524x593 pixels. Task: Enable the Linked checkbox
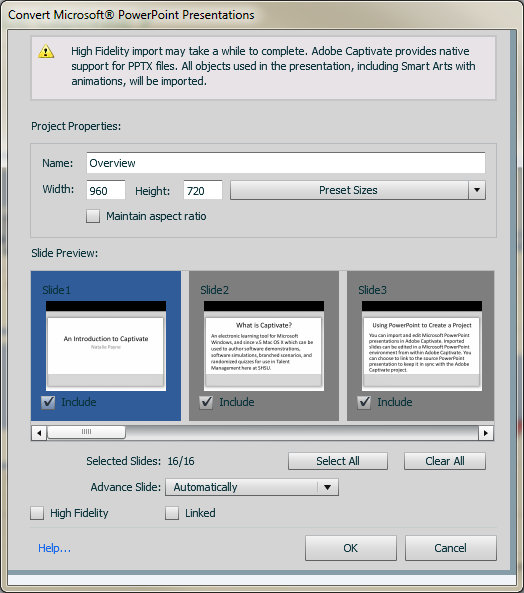click(172, 513)
